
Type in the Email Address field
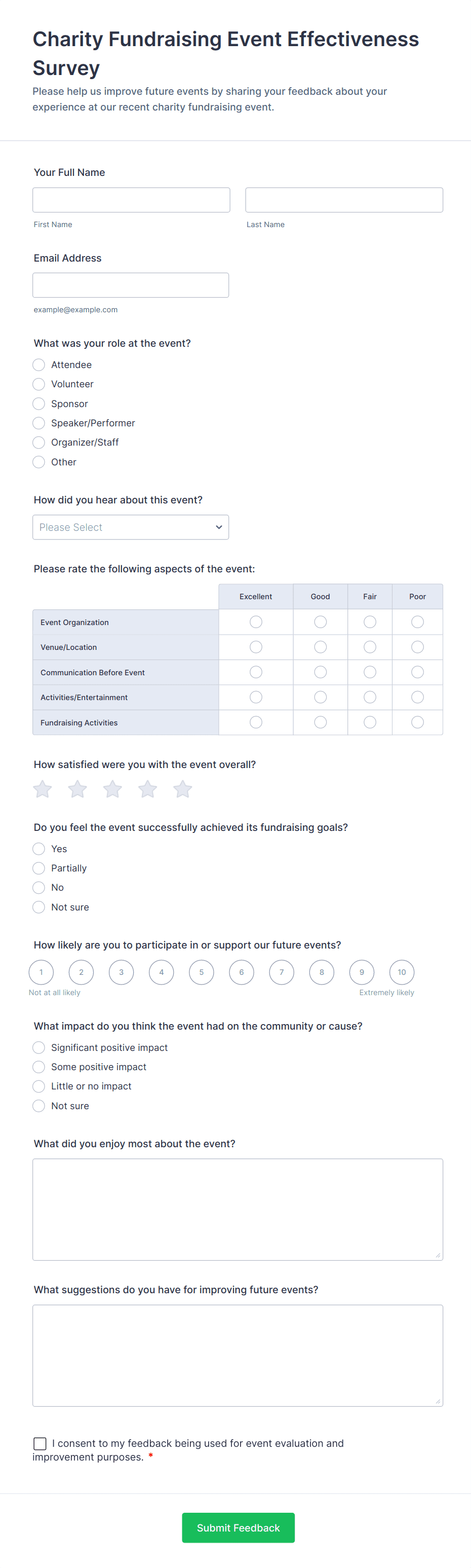coord(131,285)
